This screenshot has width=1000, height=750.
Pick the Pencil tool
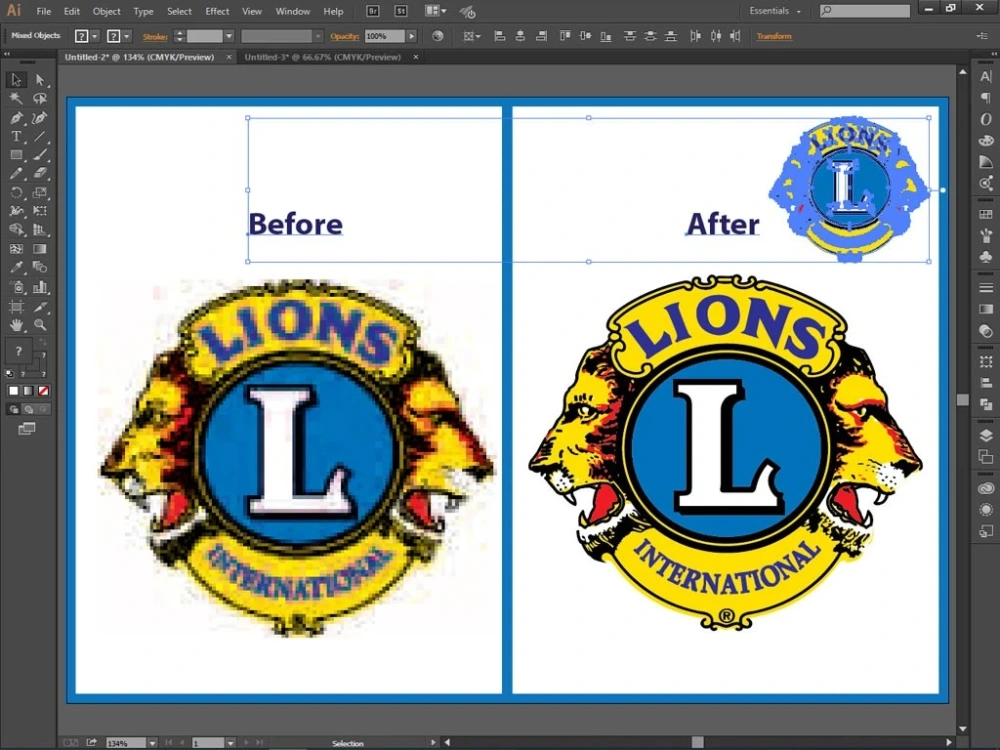coord(16,173)
